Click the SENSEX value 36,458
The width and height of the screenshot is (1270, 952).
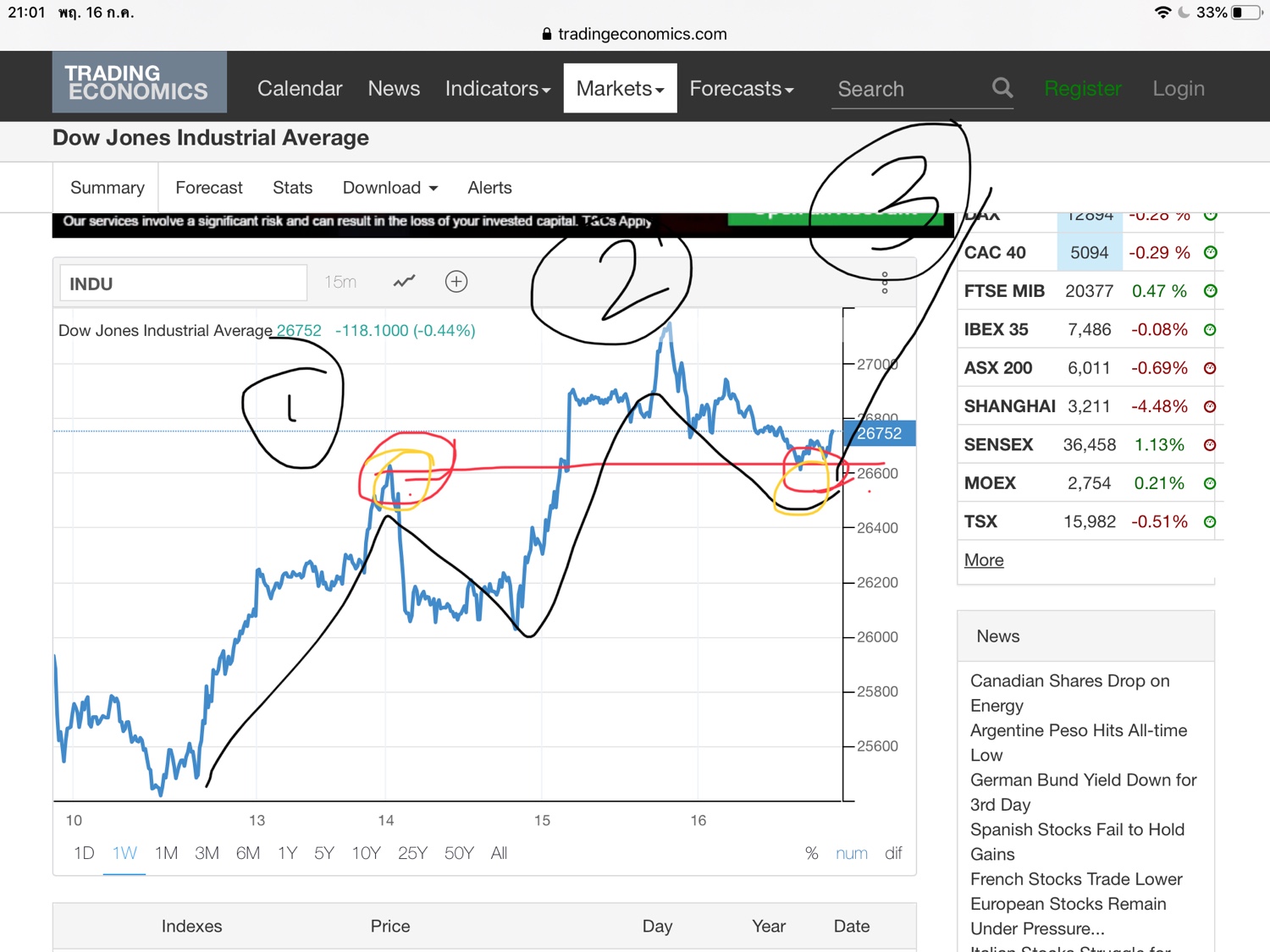pos(1090,445)
